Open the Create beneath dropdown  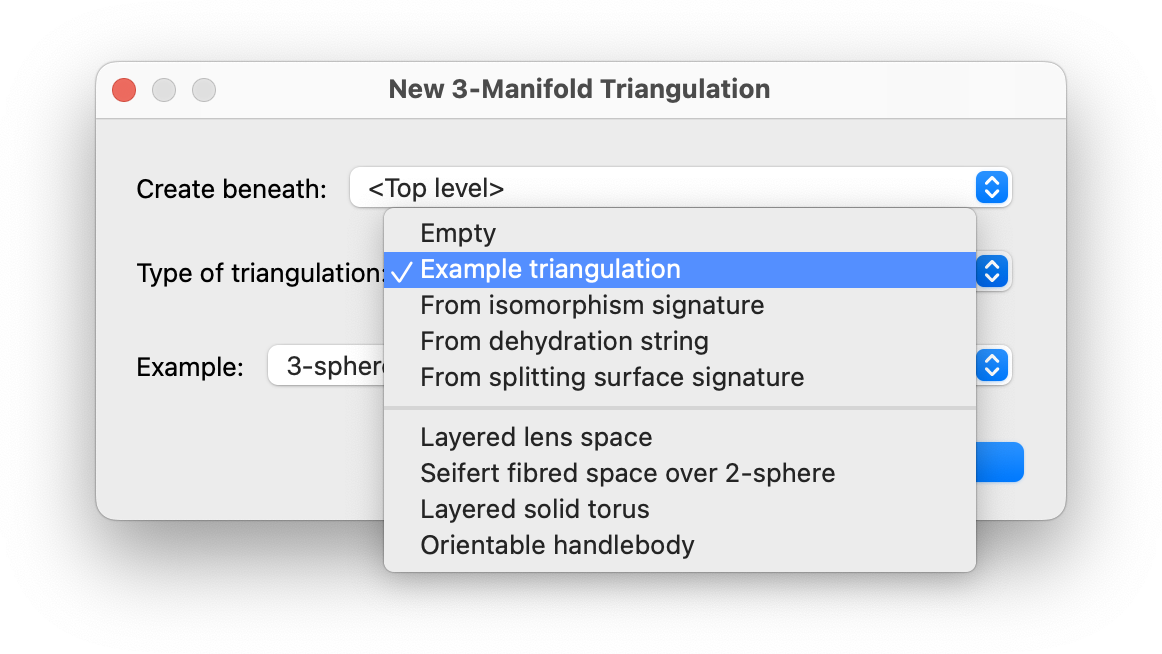tap(660, 187)
